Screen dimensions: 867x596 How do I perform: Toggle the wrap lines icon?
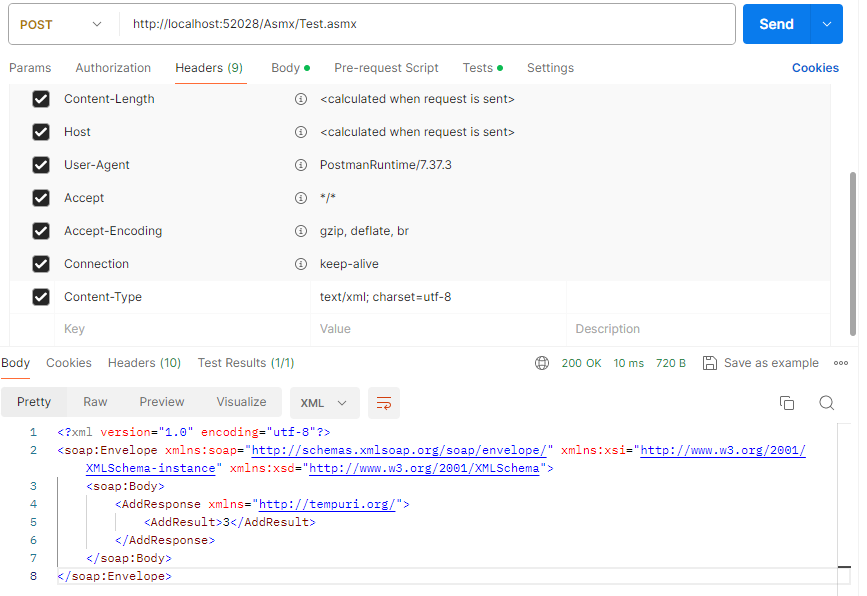[x=384, y=403]
